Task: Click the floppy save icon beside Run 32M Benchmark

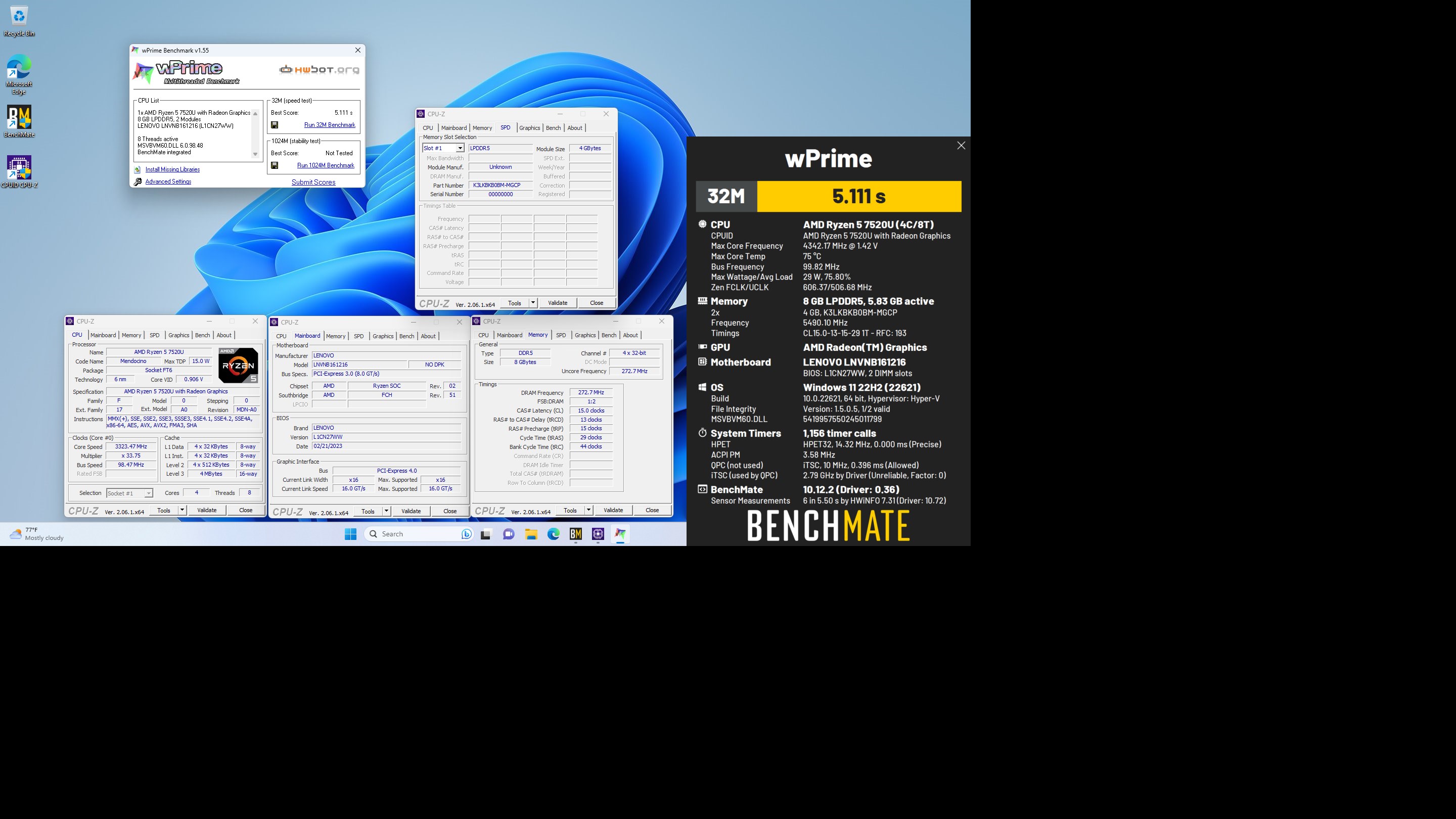Action: pyautogui.click(x=275, y=125)
